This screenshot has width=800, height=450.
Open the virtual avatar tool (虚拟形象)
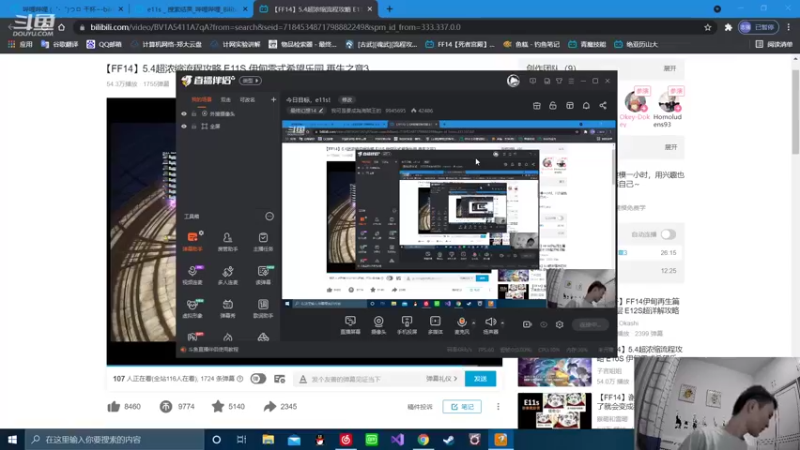tap(192, 308)
